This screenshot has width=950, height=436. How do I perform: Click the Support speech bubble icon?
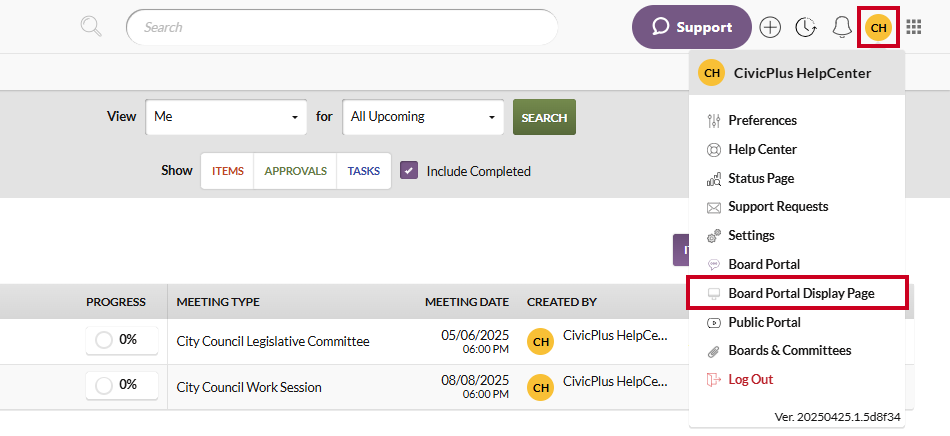[660, 27]
